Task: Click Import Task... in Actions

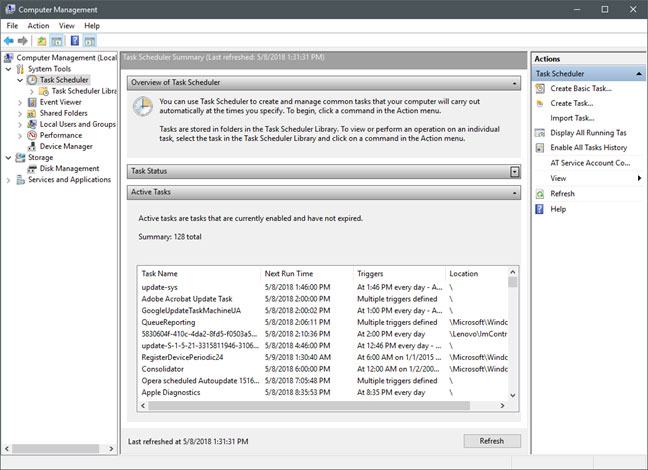Action: [572, 118]
